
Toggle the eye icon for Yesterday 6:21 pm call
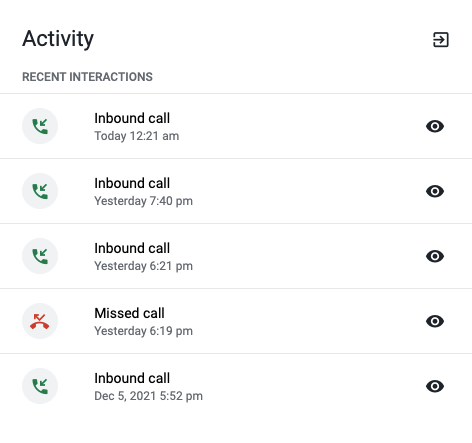point(435,256)
